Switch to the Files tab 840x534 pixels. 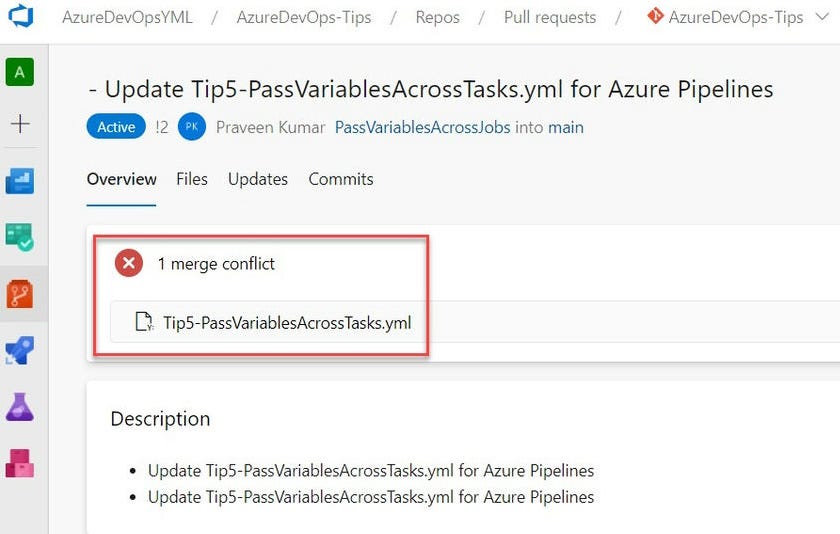tap(192, 179)
